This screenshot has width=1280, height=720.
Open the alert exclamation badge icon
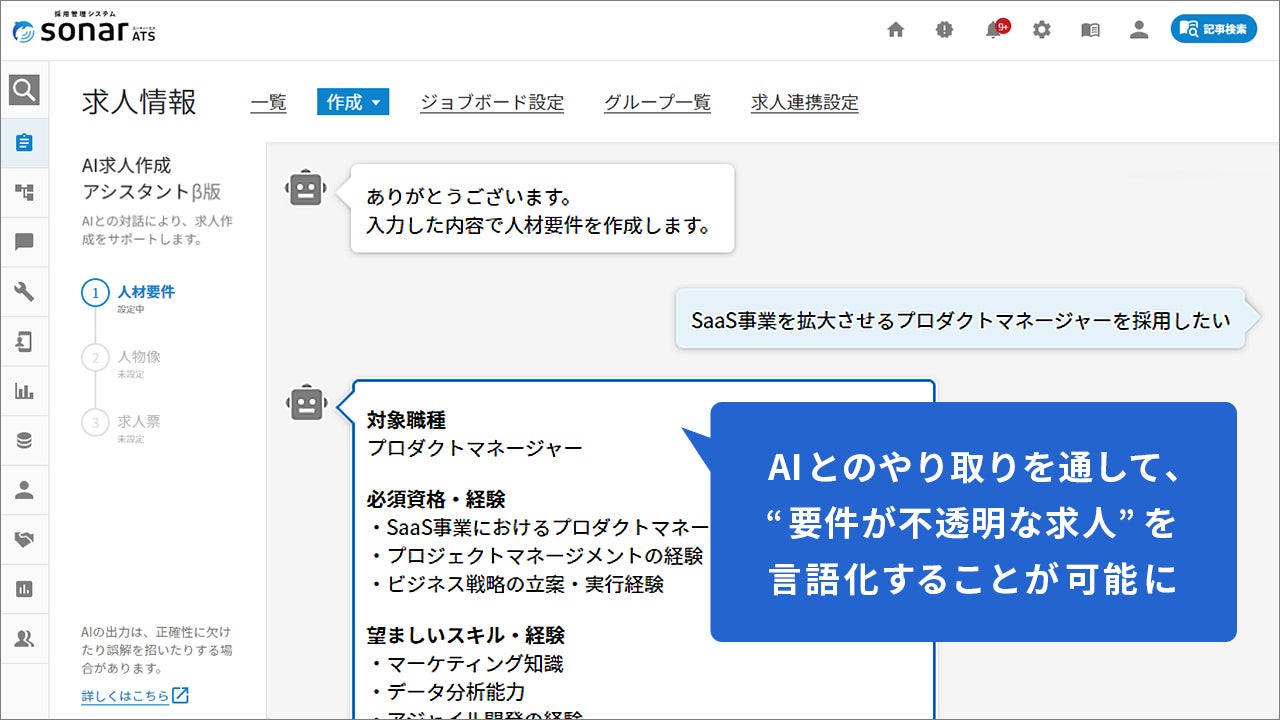(944, 30)
